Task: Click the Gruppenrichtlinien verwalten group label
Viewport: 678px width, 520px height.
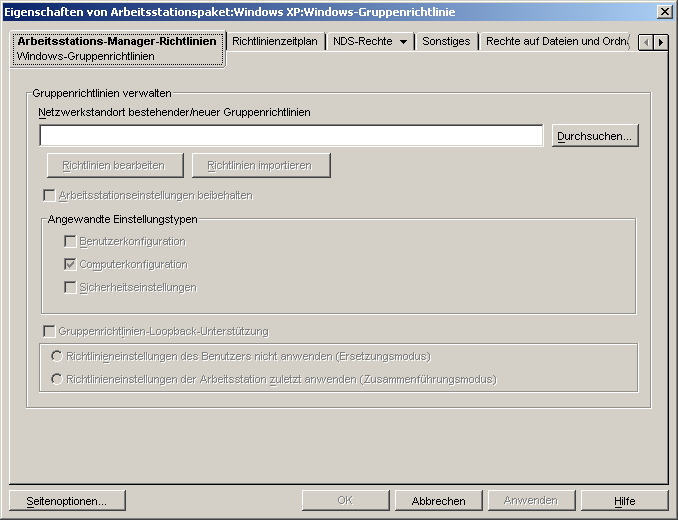Action: [102, 93]
